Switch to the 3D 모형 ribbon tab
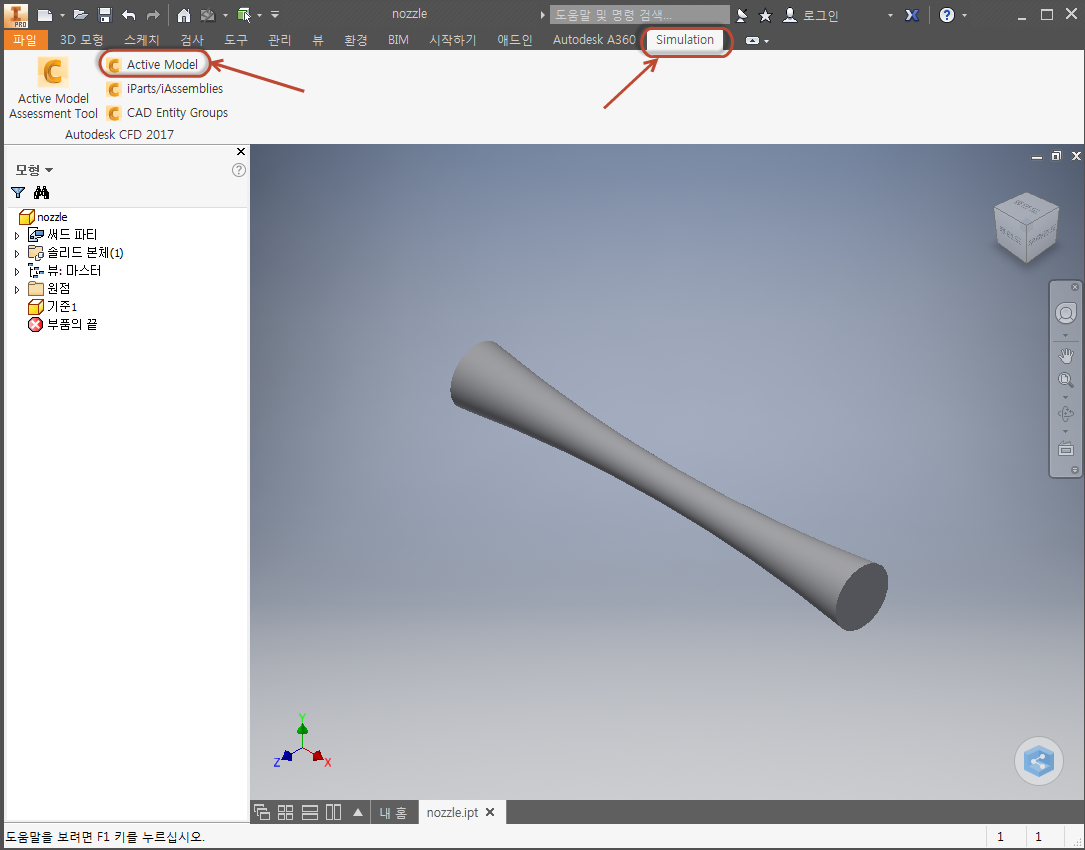The image size is (1085, 850). (82, 39)
